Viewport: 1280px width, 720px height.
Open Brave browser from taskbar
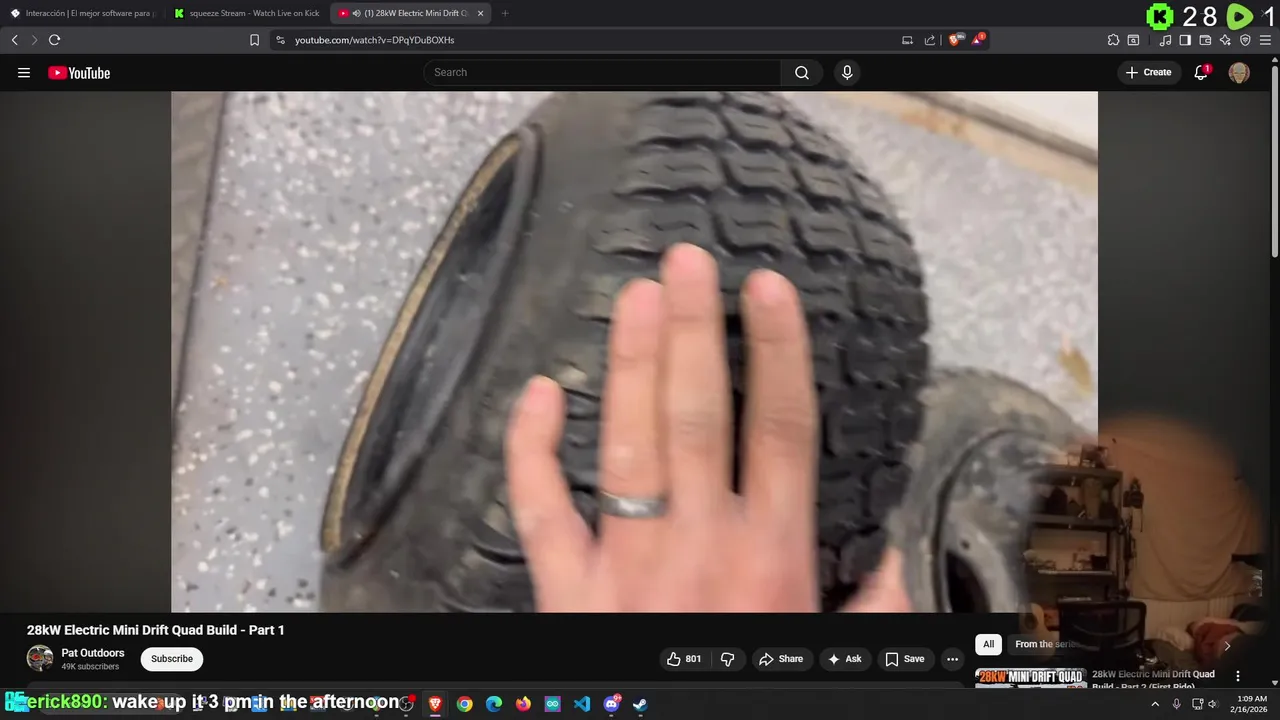[x=435, y=704]
